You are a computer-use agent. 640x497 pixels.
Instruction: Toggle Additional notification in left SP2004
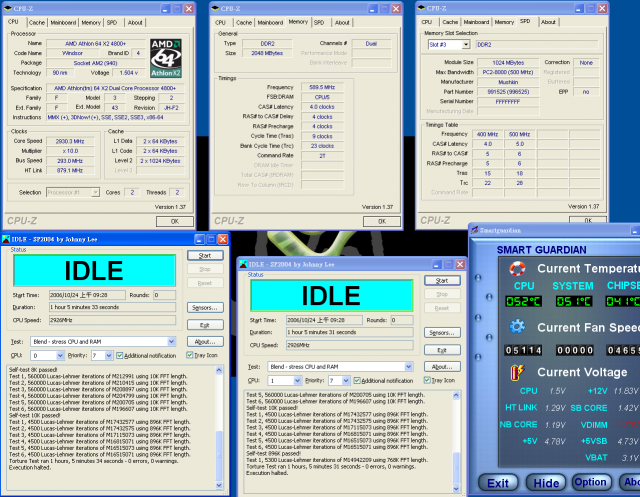[x=120, y=355]
